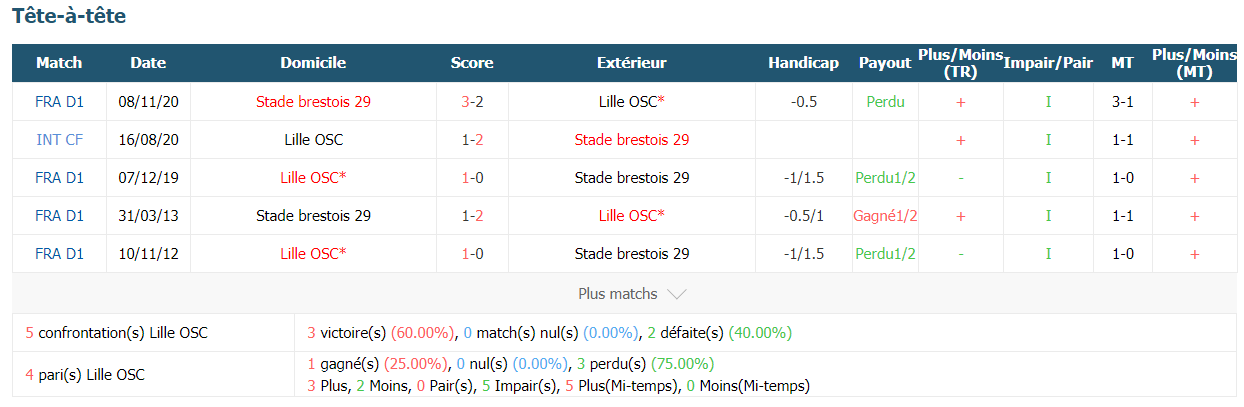
Task: Select the Score column header
Action: tap(472, 63)
